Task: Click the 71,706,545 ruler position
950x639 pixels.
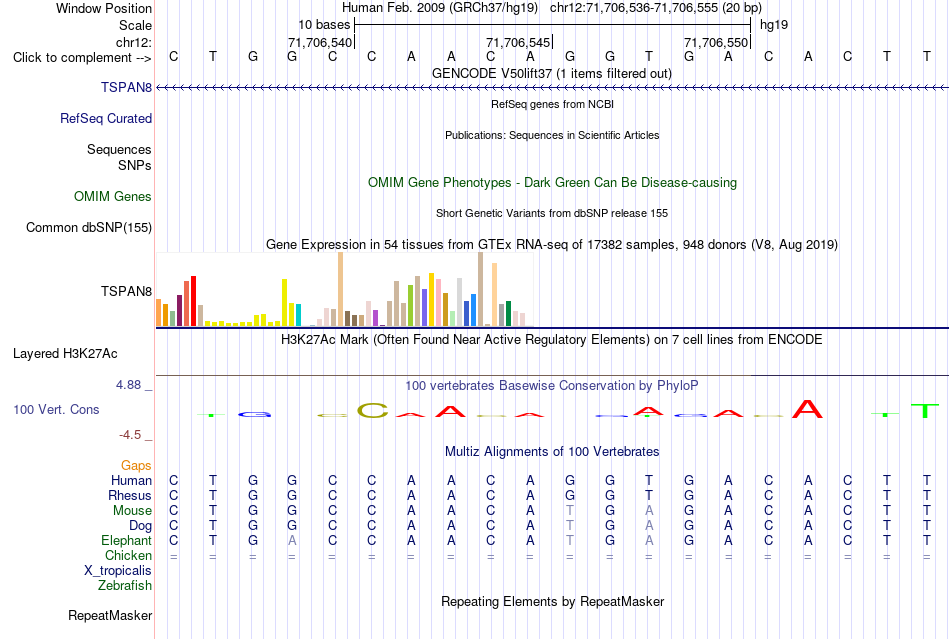Action: (518, 42)
